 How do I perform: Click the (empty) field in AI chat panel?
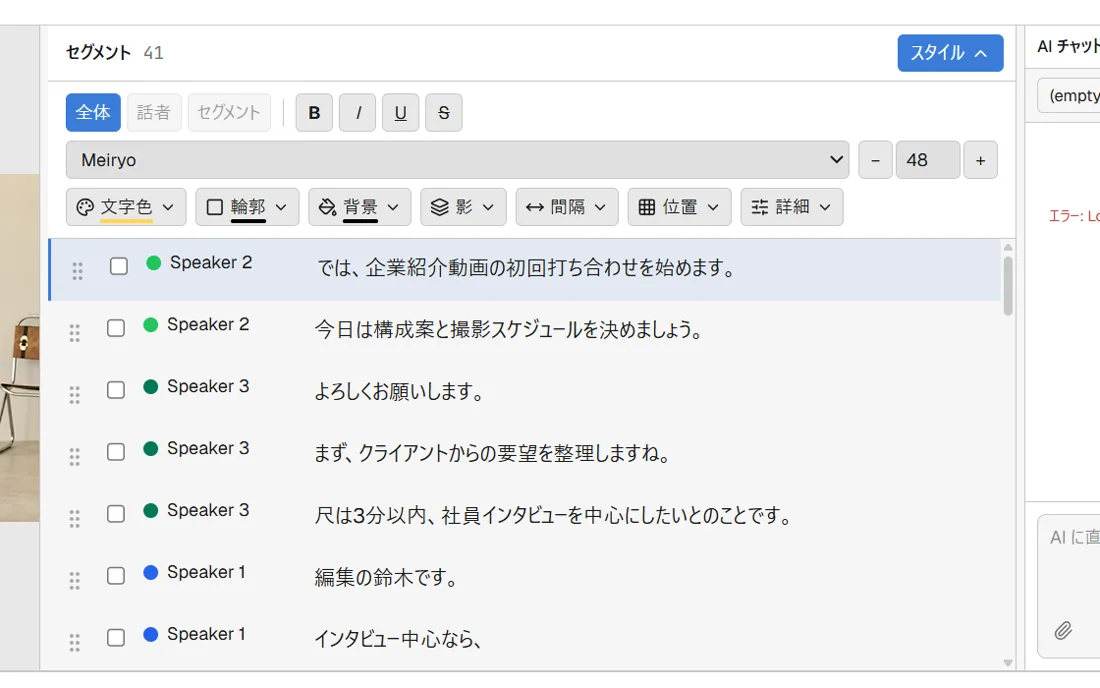point(1068,95)
